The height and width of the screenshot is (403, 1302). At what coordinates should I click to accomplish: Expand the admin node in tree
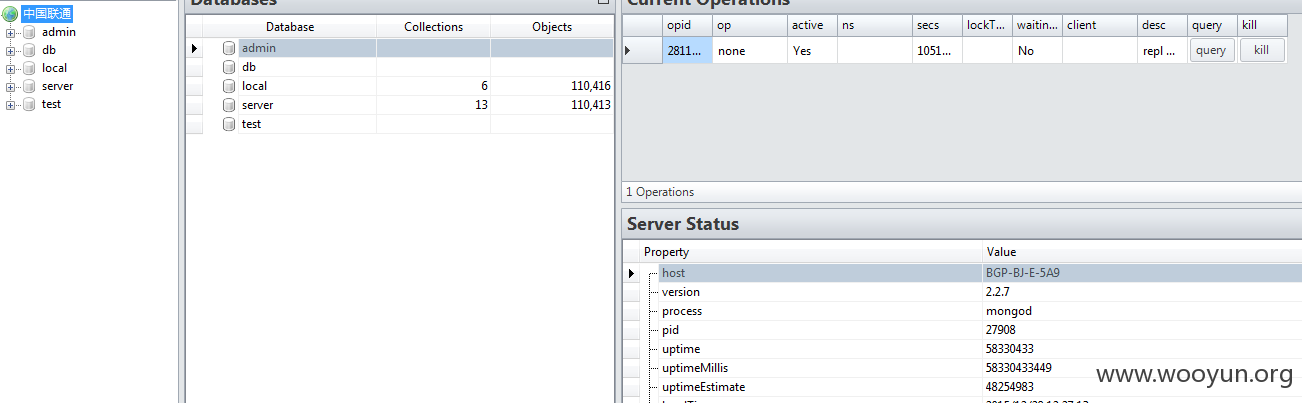[10, 32]
